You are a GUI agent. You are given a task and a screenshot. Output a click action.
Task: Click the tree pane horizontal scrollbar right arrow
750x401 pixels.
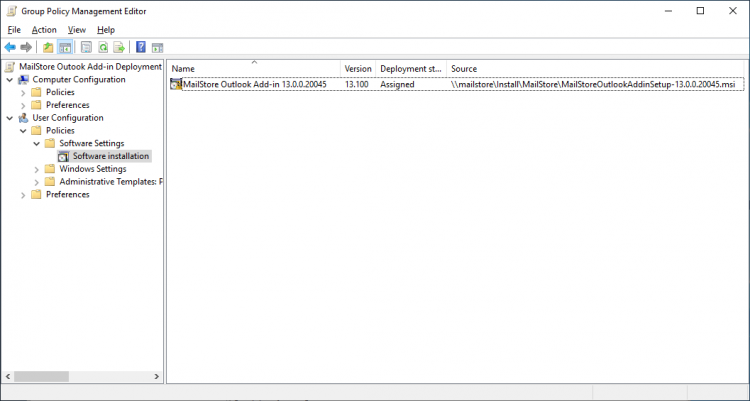[x=156, y=377]
